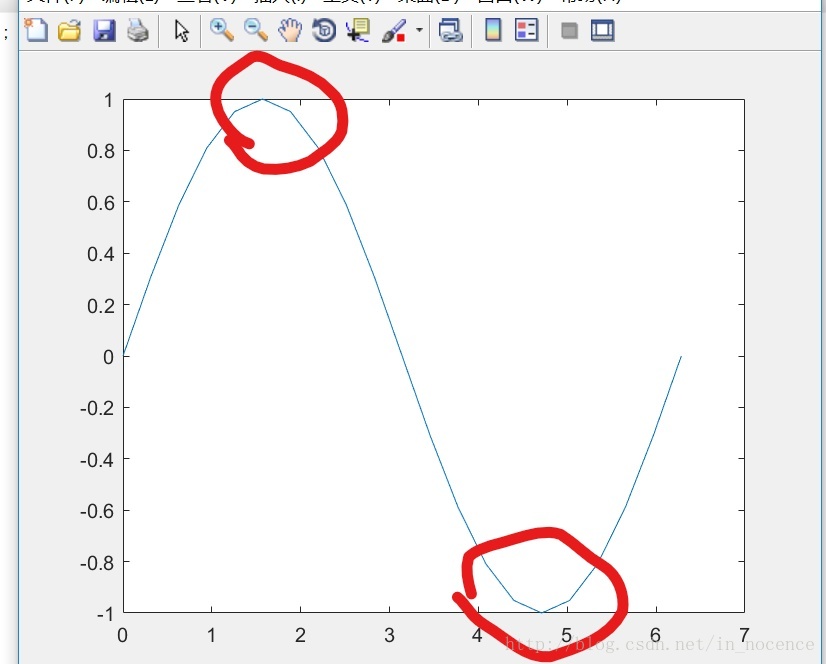The image size is (826, 664).
Task: Print the figure using the printer icon
Action: tap(137, 31)
